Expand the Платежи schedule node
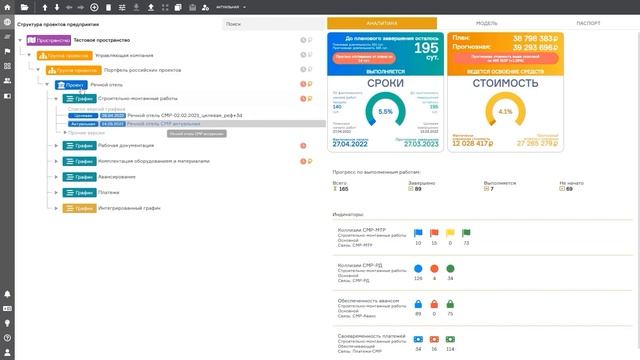The image size is (640, 360). pyautogui.click(x=56, y=192)
